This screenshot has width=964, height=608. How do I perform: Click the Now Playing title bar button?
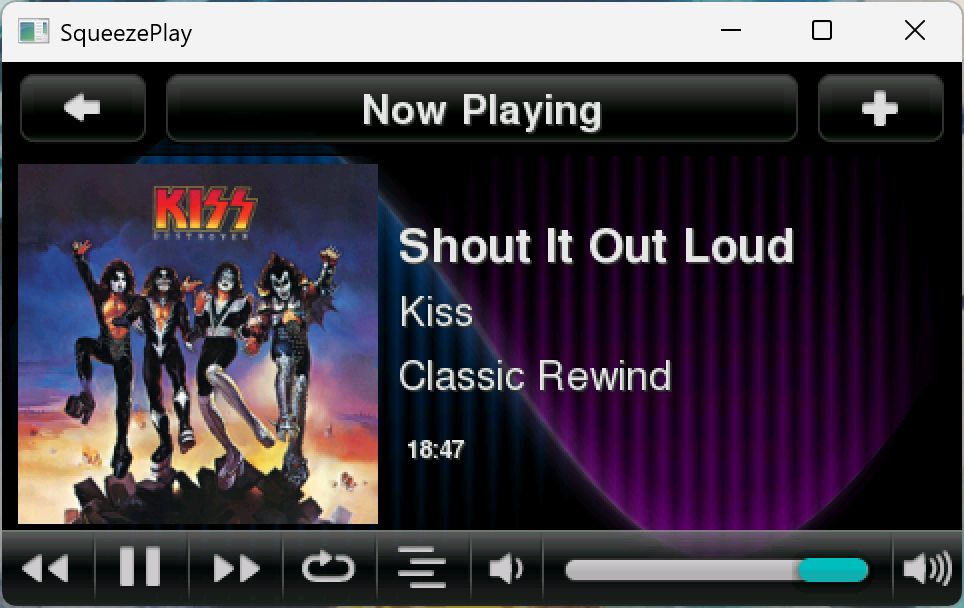tap(482, 108)
